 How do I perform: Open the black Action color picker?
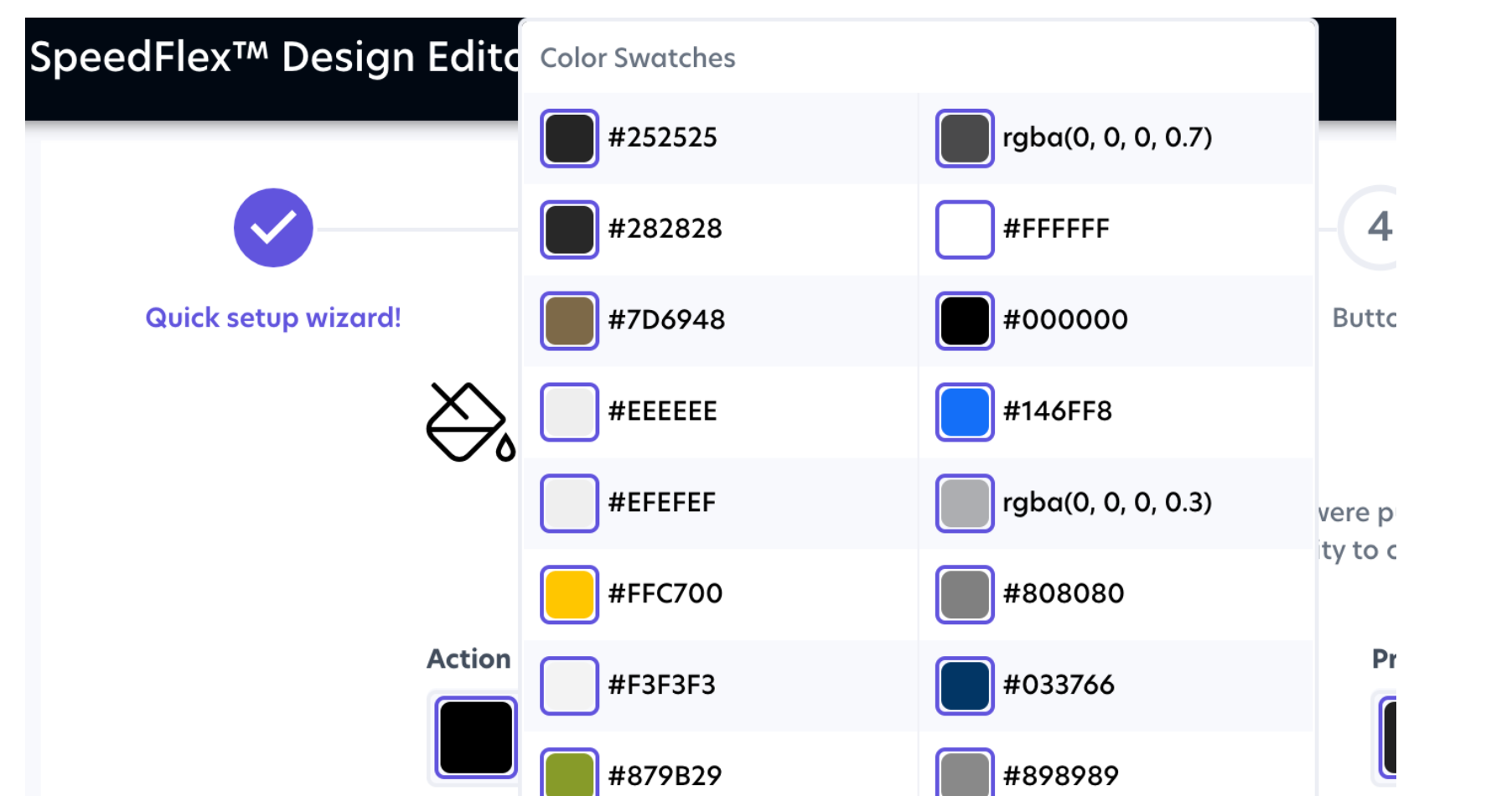coord(475,737)
